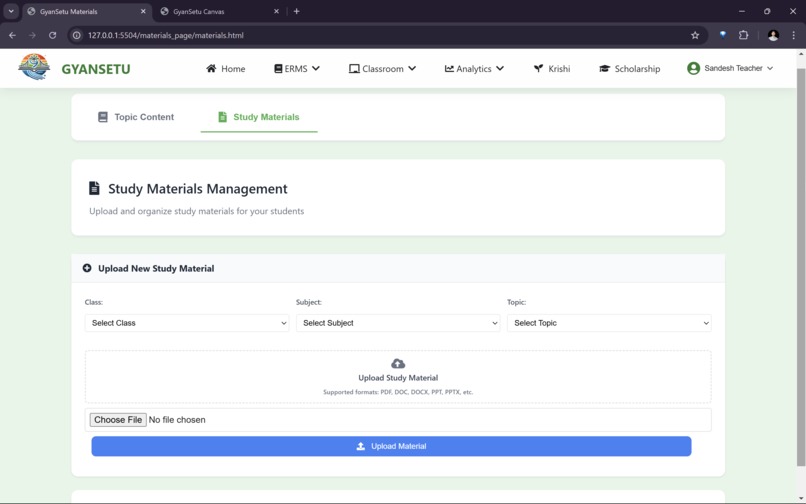Click the blue shield extension icon

point(723,35)
